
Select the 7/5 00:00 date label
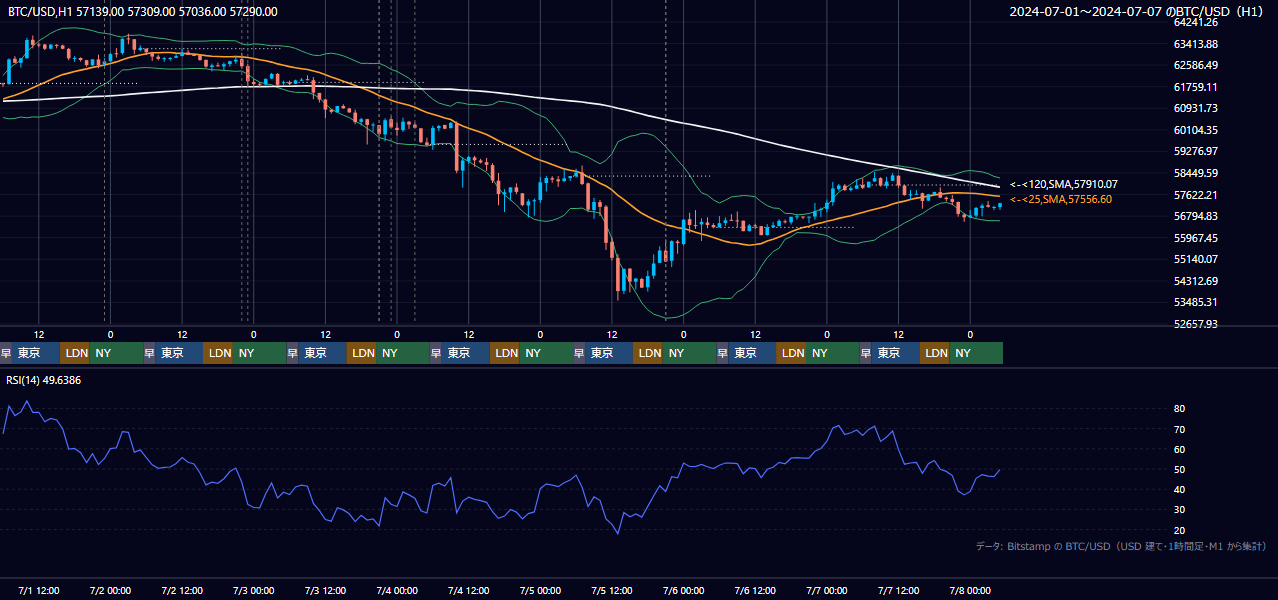tap(541, 590)
